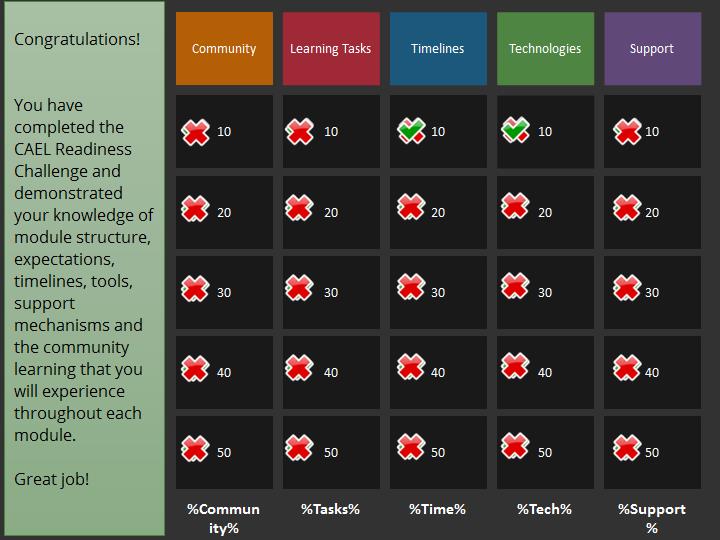
Task: Click the green checkmark on Timelines 10
Action: click(x=411, y=130)
